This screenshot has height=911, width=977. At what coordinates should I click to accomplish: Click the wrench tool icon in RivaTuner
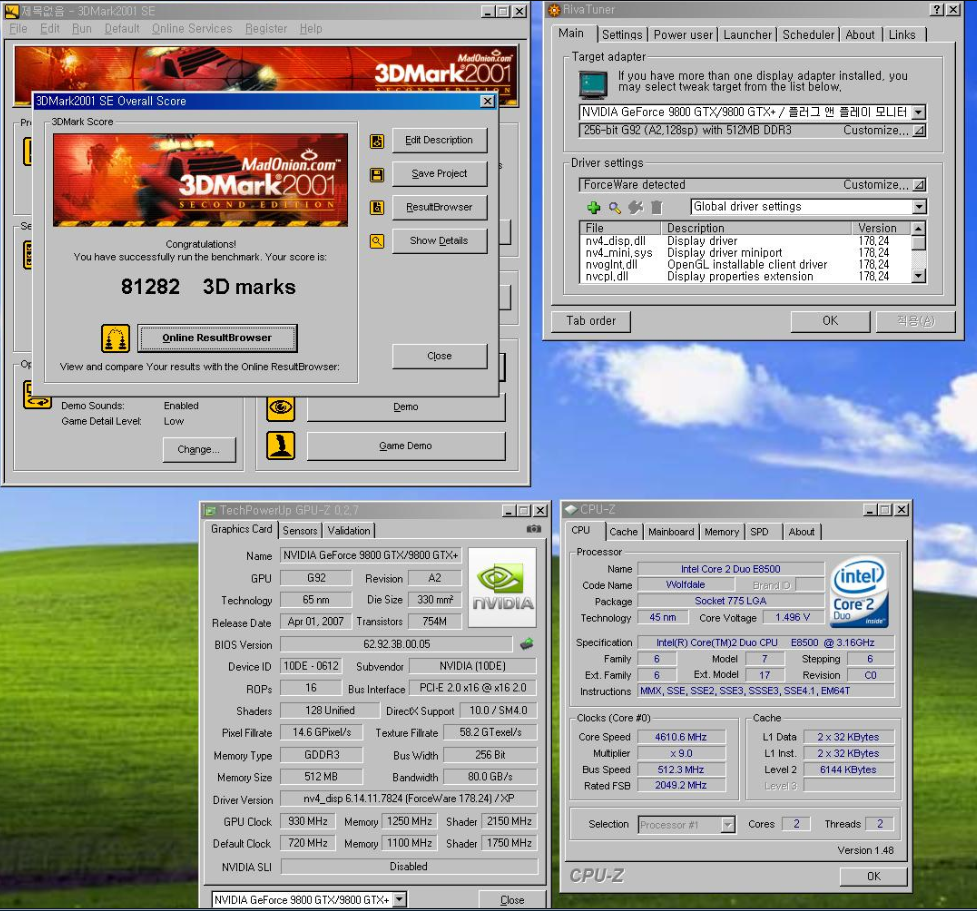tap(636, 207)
